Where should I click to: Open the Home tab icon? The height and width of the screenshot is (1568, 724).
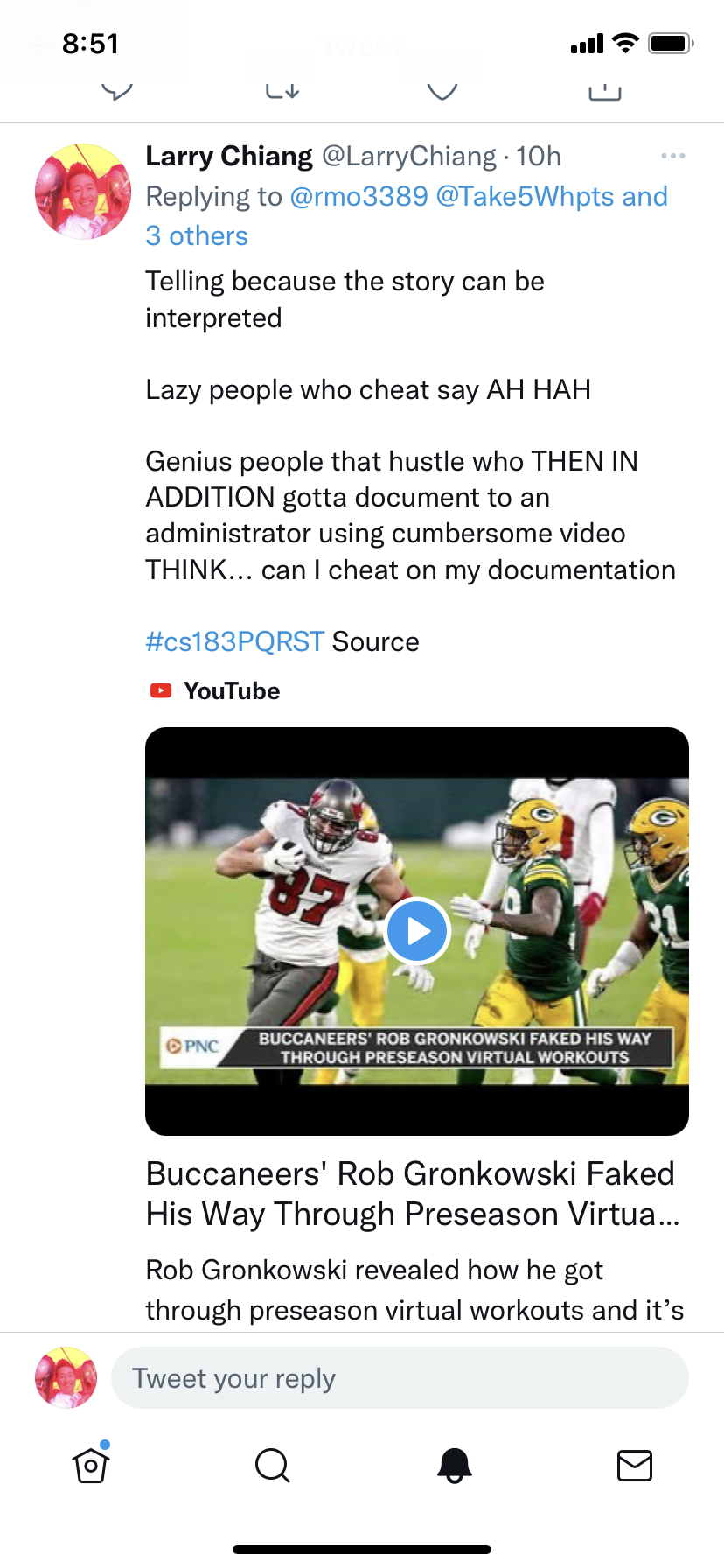pos(91,1465)
